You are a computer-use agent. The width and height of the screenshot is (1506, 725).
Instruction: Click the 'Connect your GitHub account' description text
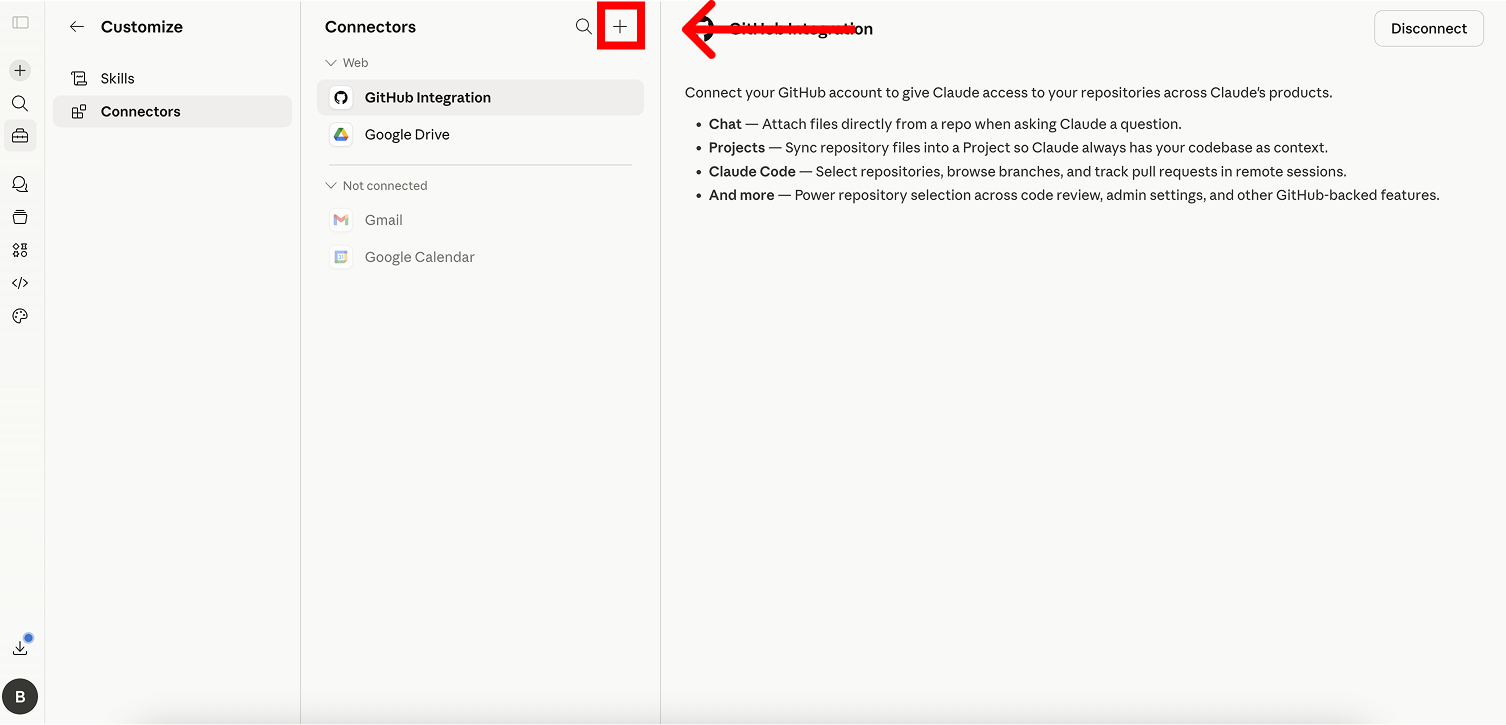pyautogui.click(x=1009, y=93)
